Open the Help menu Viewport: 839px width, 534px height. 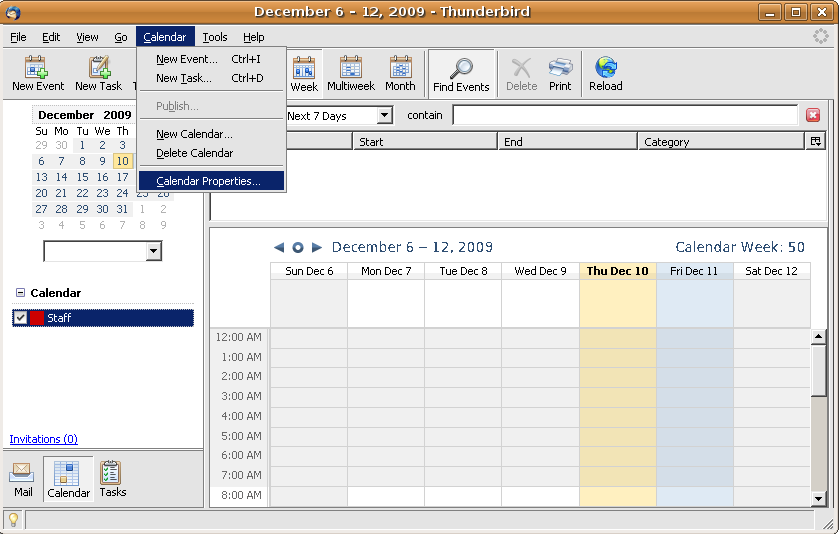pos(254,37)
